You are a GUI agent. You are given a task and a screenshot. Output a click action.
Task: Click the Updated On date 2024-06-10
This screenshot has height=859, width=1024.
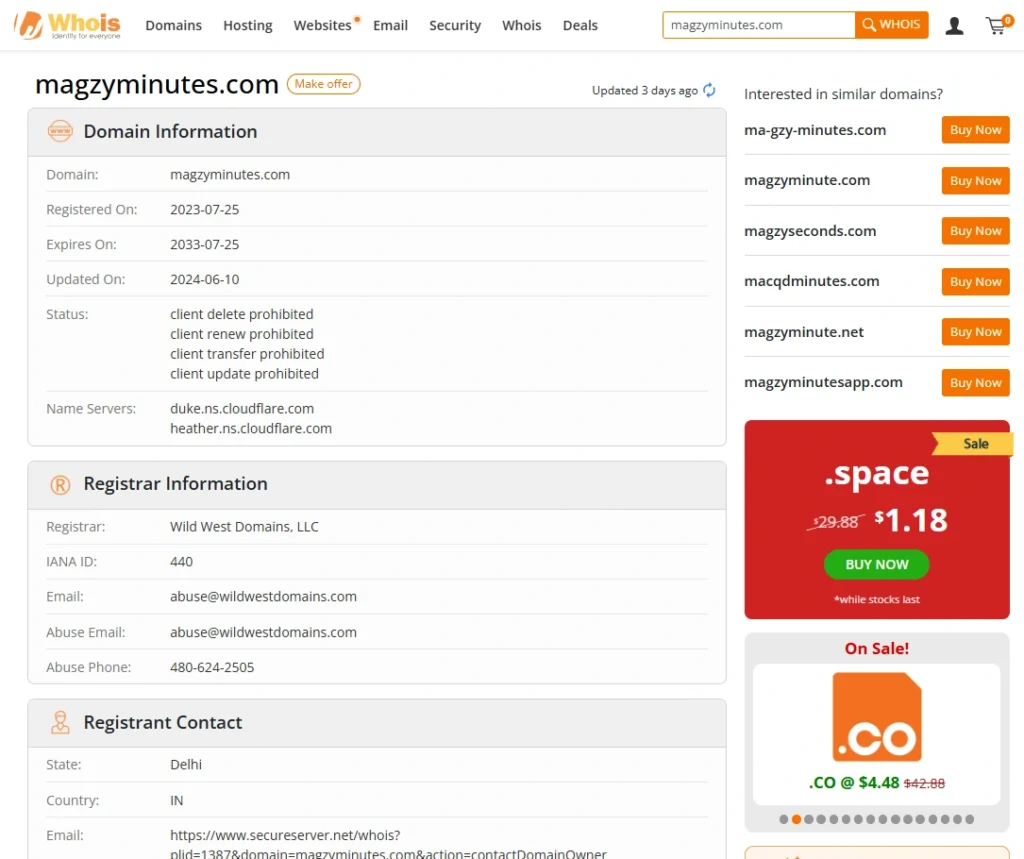[204, 280]
